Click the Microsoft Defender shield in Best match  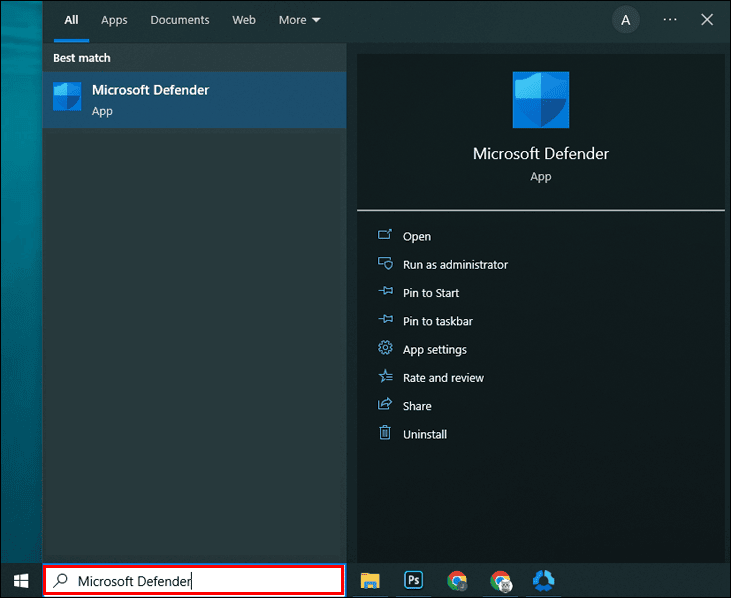[67, 99]
